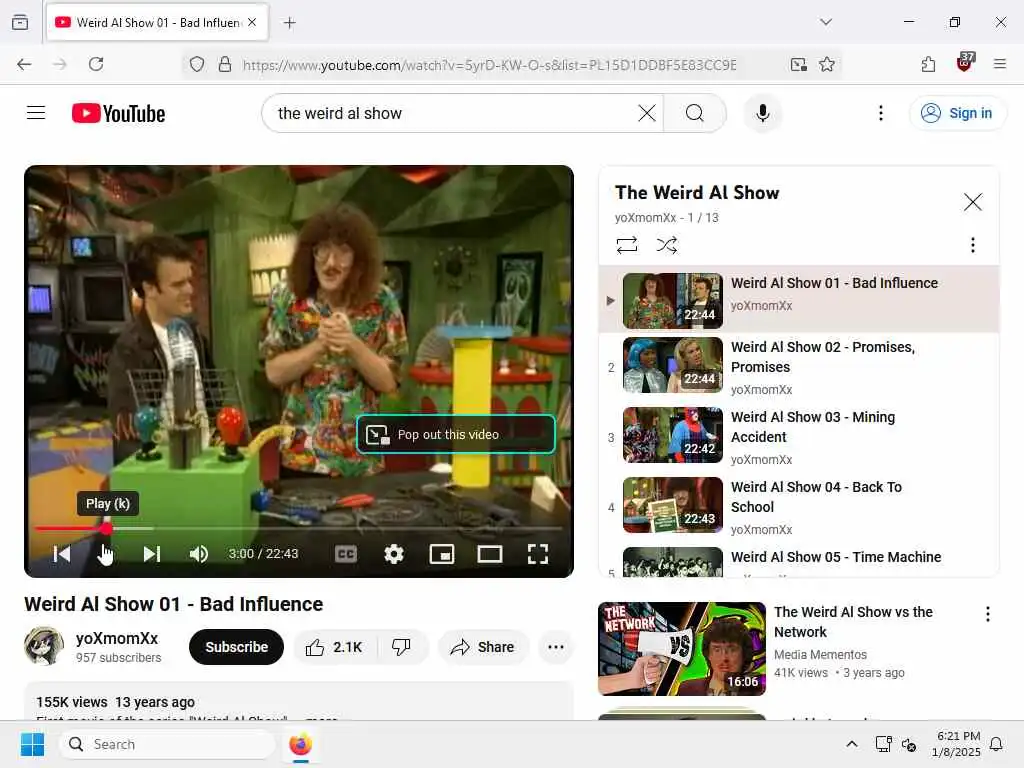1024x768 pixels.
Task: Open The Weird Al Show vs the Network
Action: tap(853, 622)
